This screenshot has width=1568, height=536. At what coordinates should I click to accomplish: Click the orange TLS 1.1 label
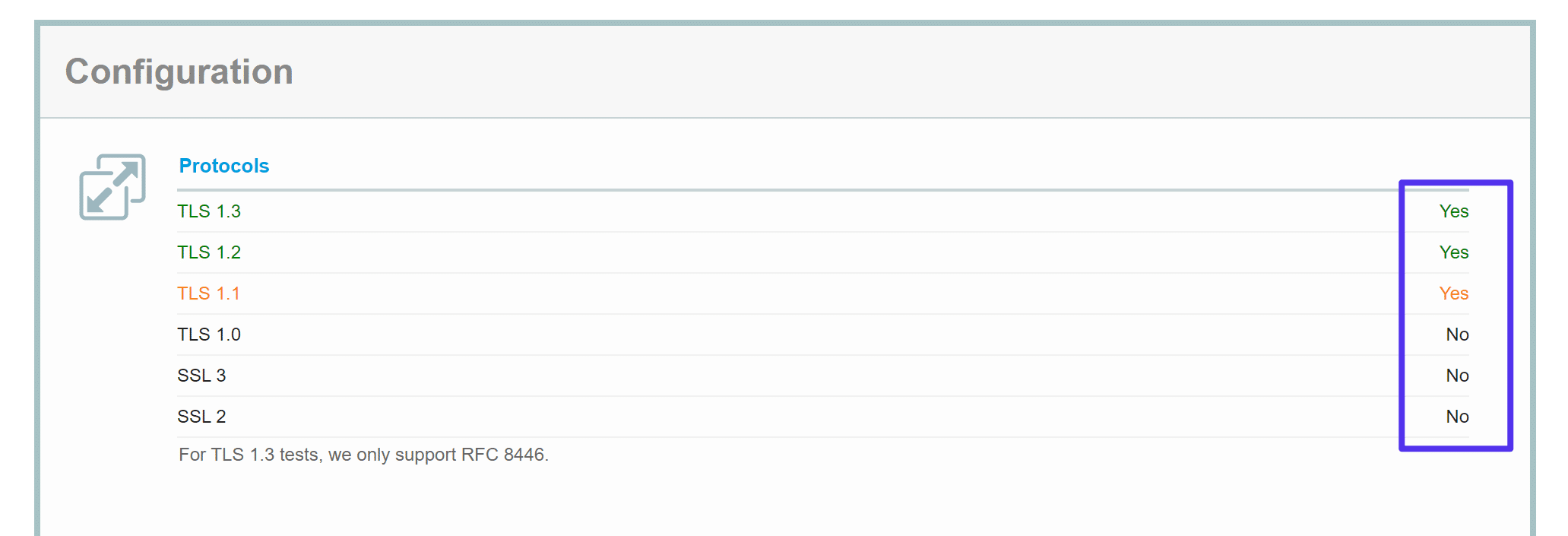(209, 293)
